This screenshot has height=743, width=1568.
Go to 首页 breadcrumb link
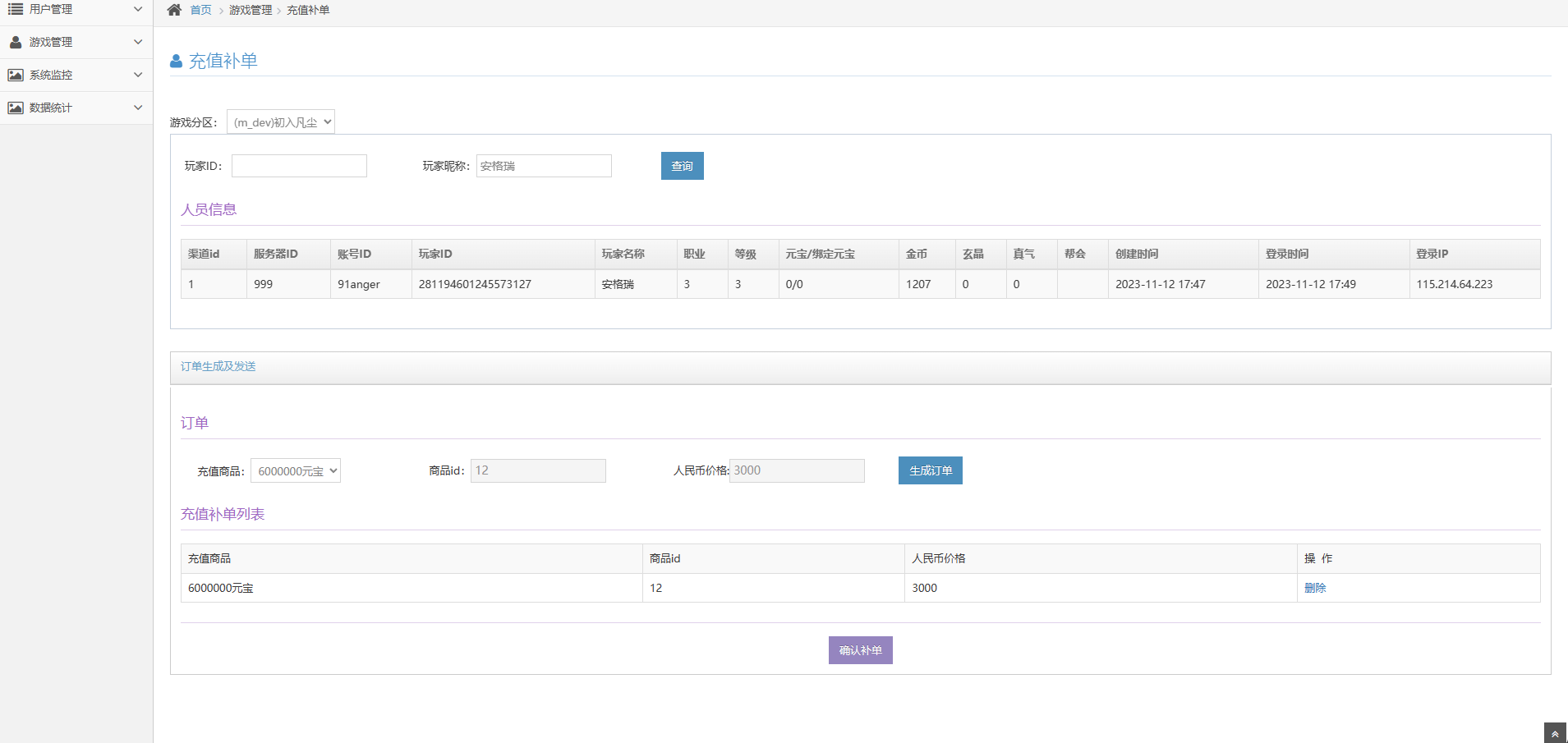200,10
